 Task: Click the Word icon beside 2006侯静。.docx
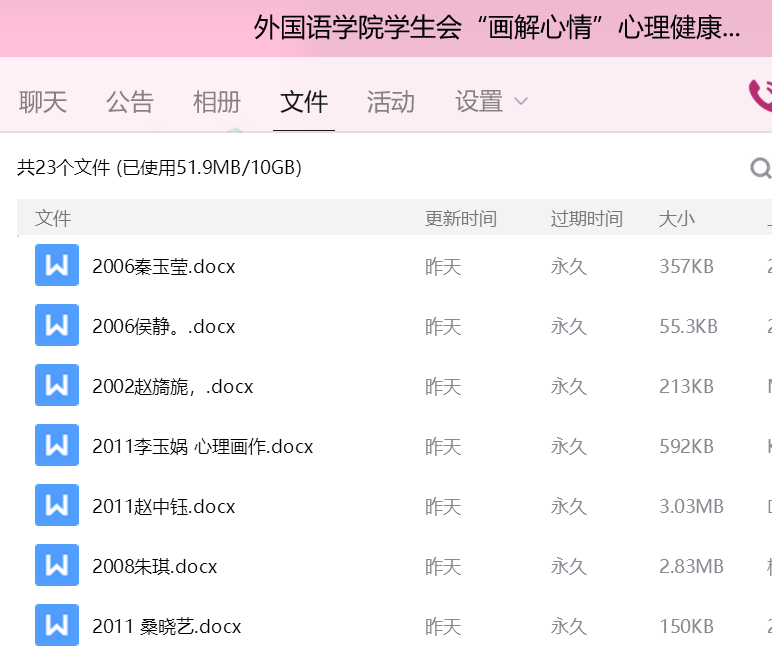pos(57,326)
